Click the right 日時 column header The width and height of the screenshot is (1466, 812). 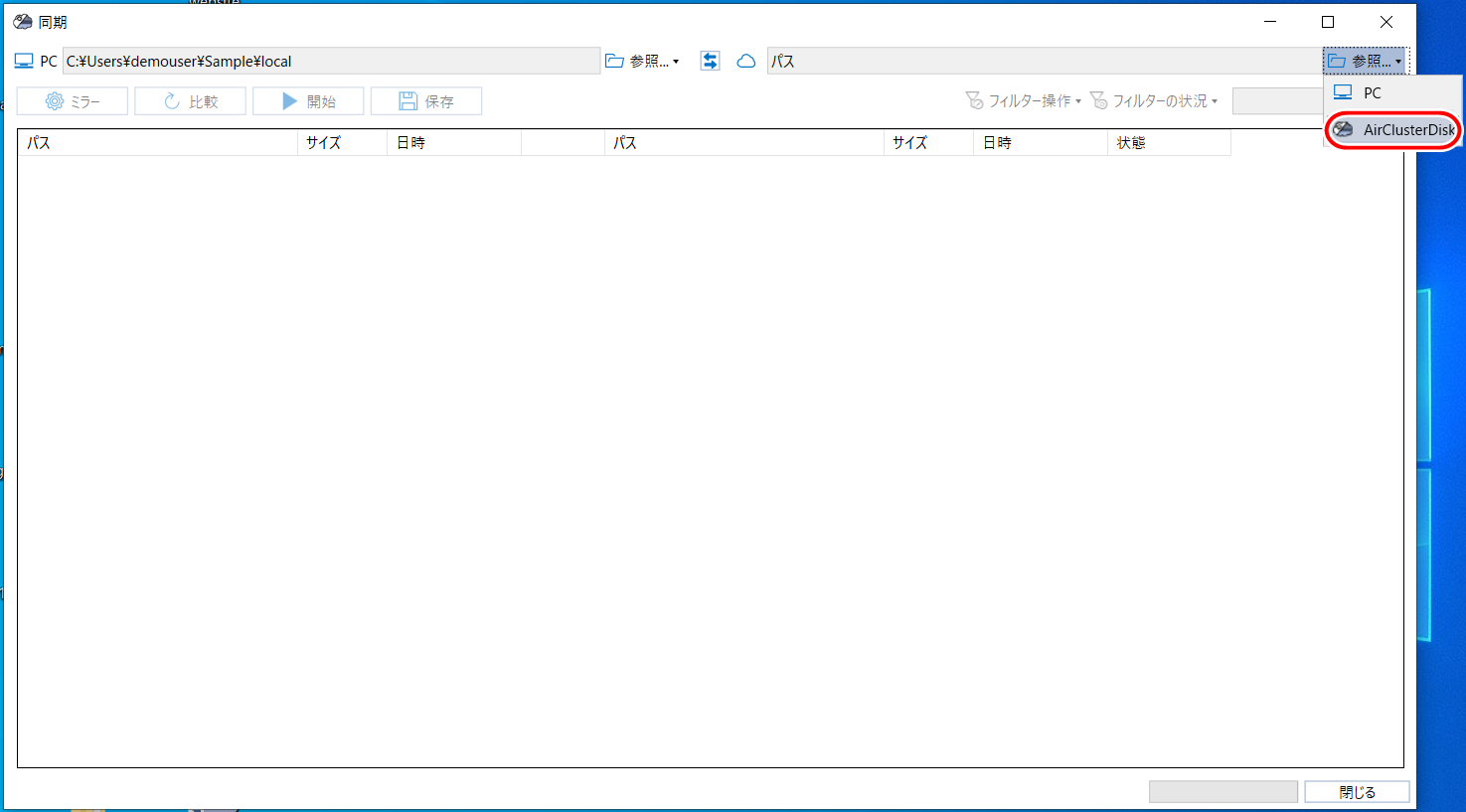[x=1039, y=143]
